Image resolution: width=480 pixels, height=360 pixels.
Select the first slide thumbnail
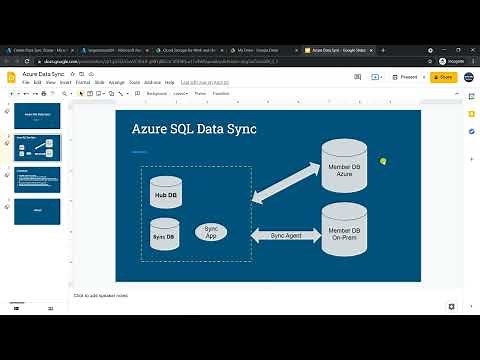(x=37, y=116)
